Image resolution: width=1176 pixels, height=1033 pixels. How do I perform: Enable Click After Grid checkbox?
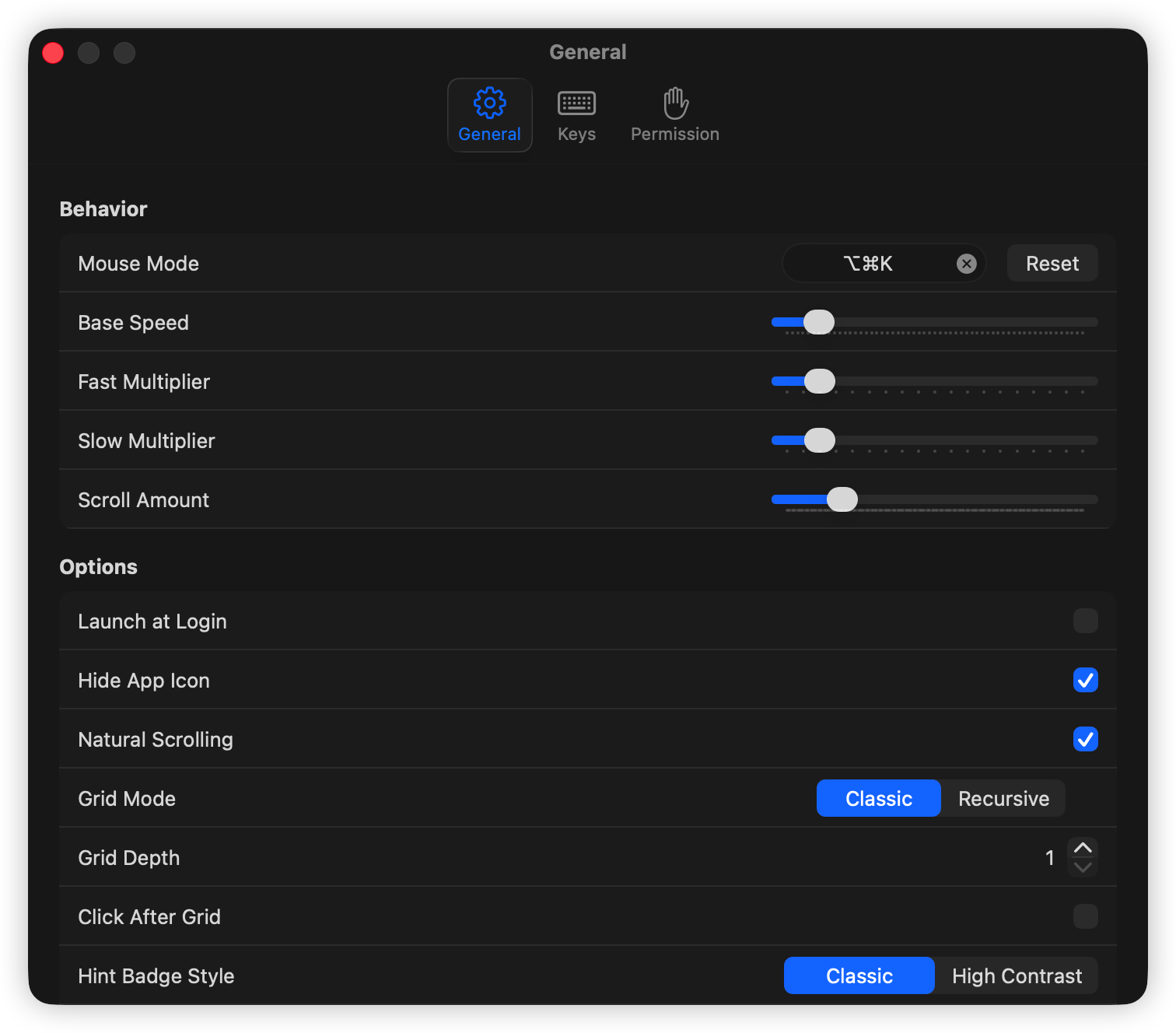(1086, 916)
